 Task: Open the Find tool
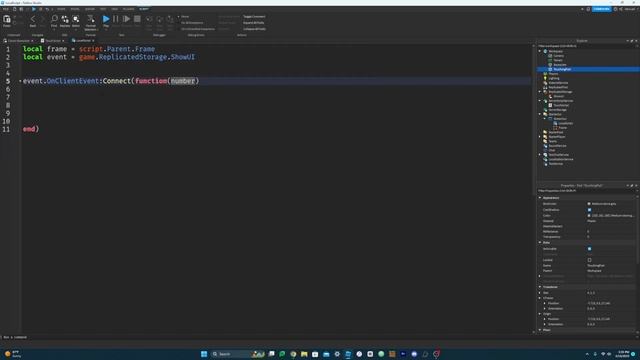[54, 20]
